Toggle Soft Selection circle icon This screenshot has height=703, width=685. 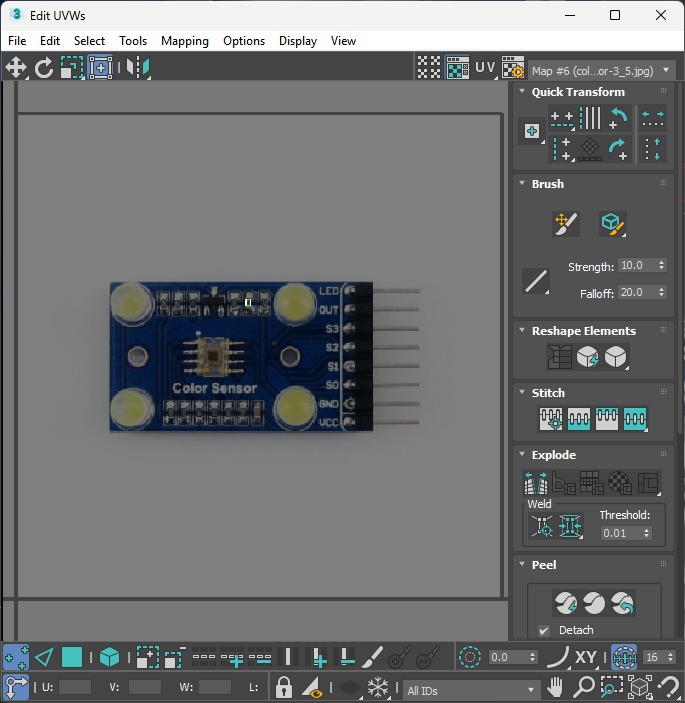pyautogui.click(x=470, y=657)
